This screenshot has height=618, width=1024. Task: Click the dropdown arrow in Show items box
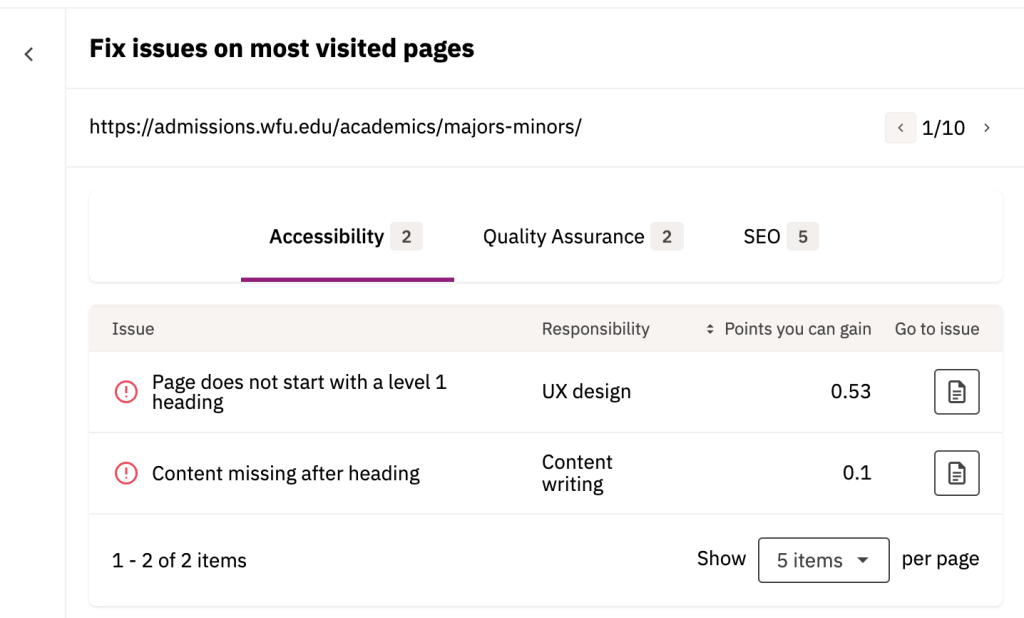(x=863, y=560)
